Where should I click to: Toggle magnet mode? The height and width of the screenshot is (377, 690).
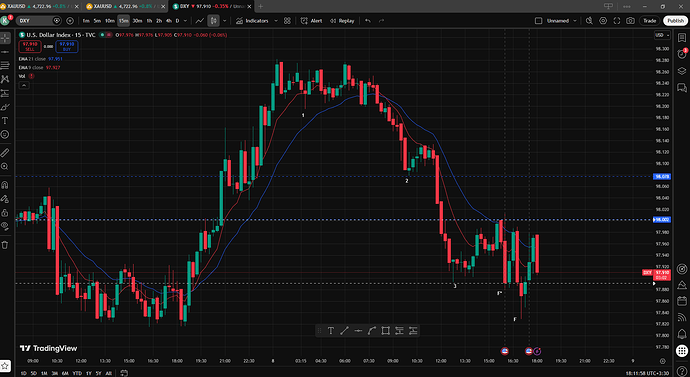point(5,185)
